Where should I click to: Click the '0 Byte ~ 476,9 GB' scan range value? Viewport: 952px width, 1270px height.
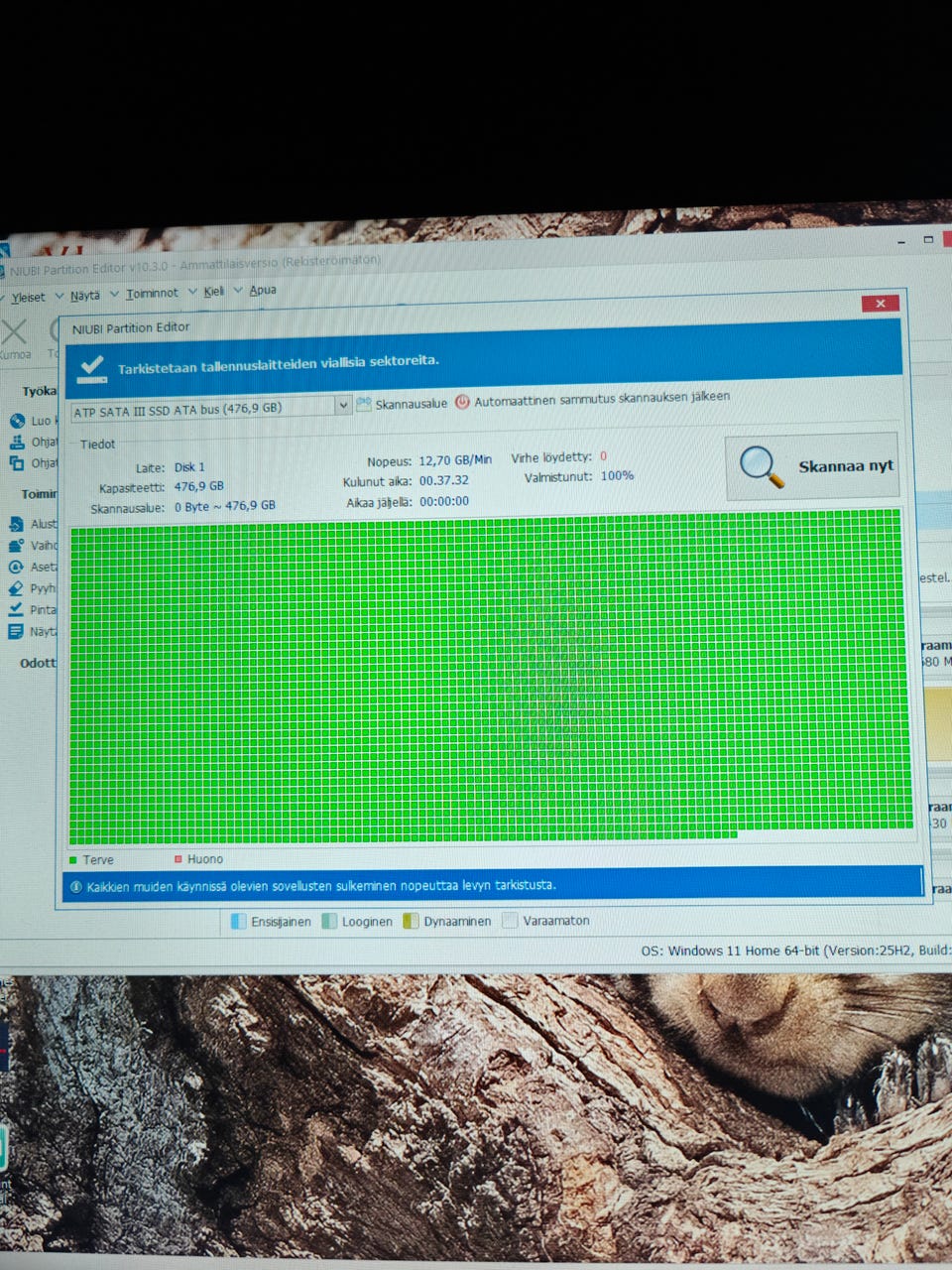(225, 506)
